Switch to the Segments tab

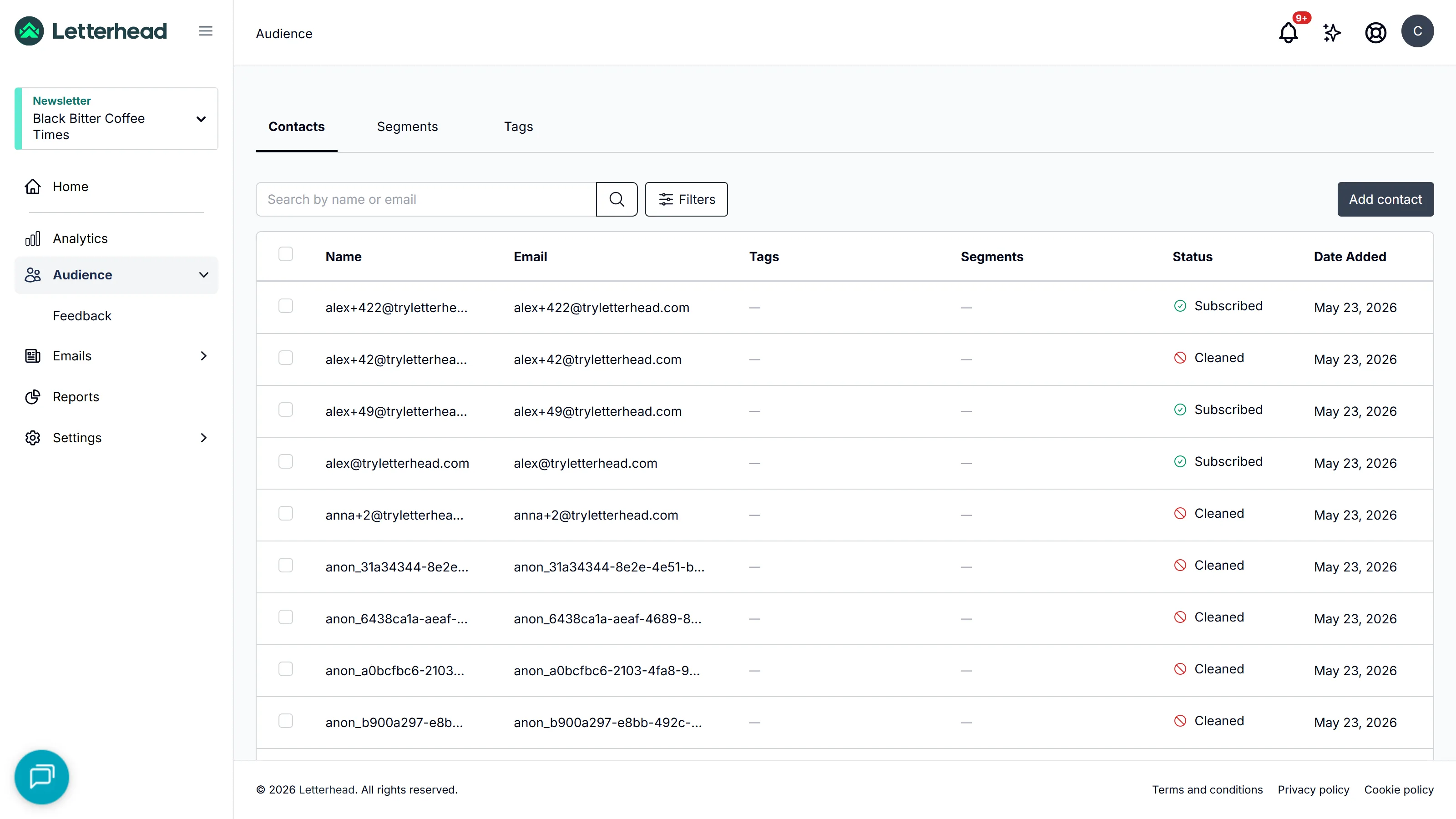pos(407,126)
